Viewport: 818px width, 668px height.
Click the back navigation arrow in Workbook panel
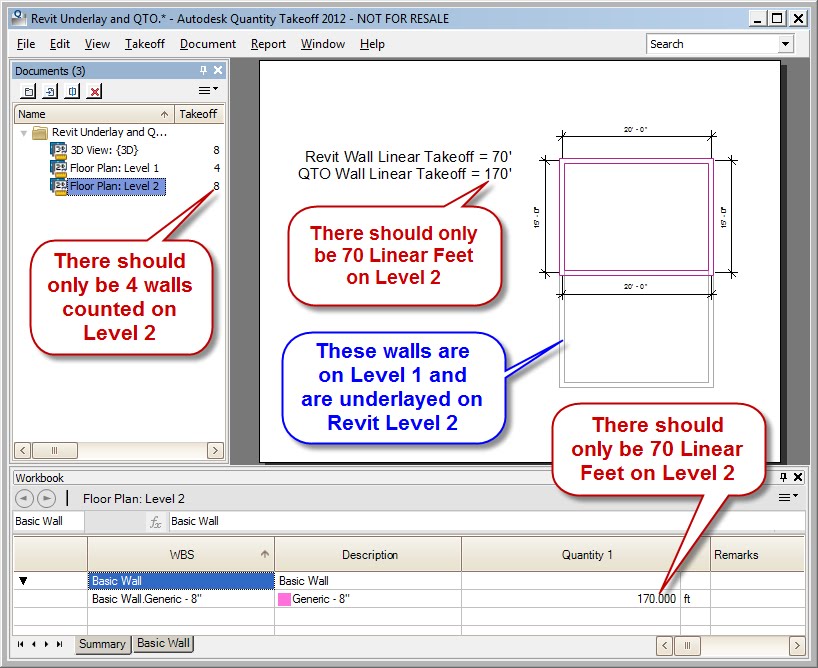[x=22, y=498]
